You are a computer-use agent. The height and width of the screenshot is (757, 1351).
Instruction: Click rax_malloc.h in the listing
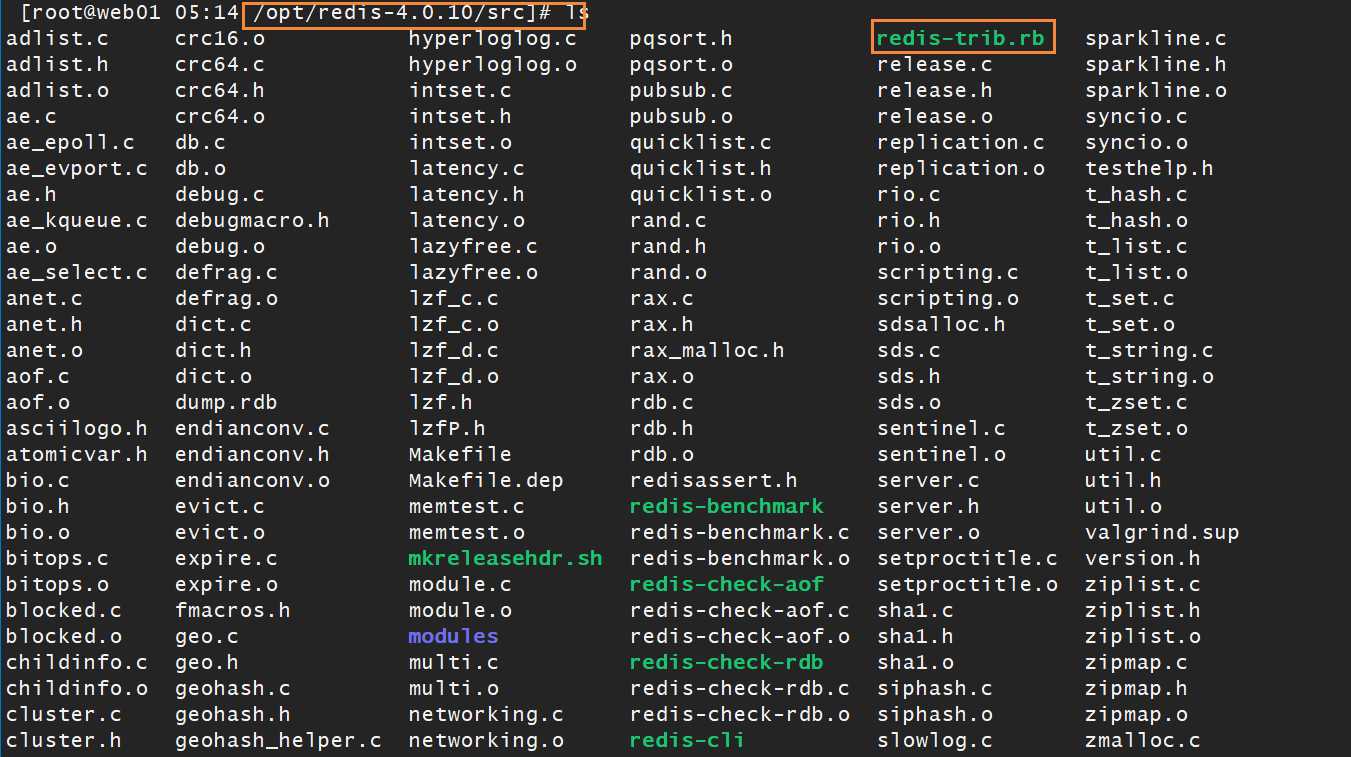(707, 350)
